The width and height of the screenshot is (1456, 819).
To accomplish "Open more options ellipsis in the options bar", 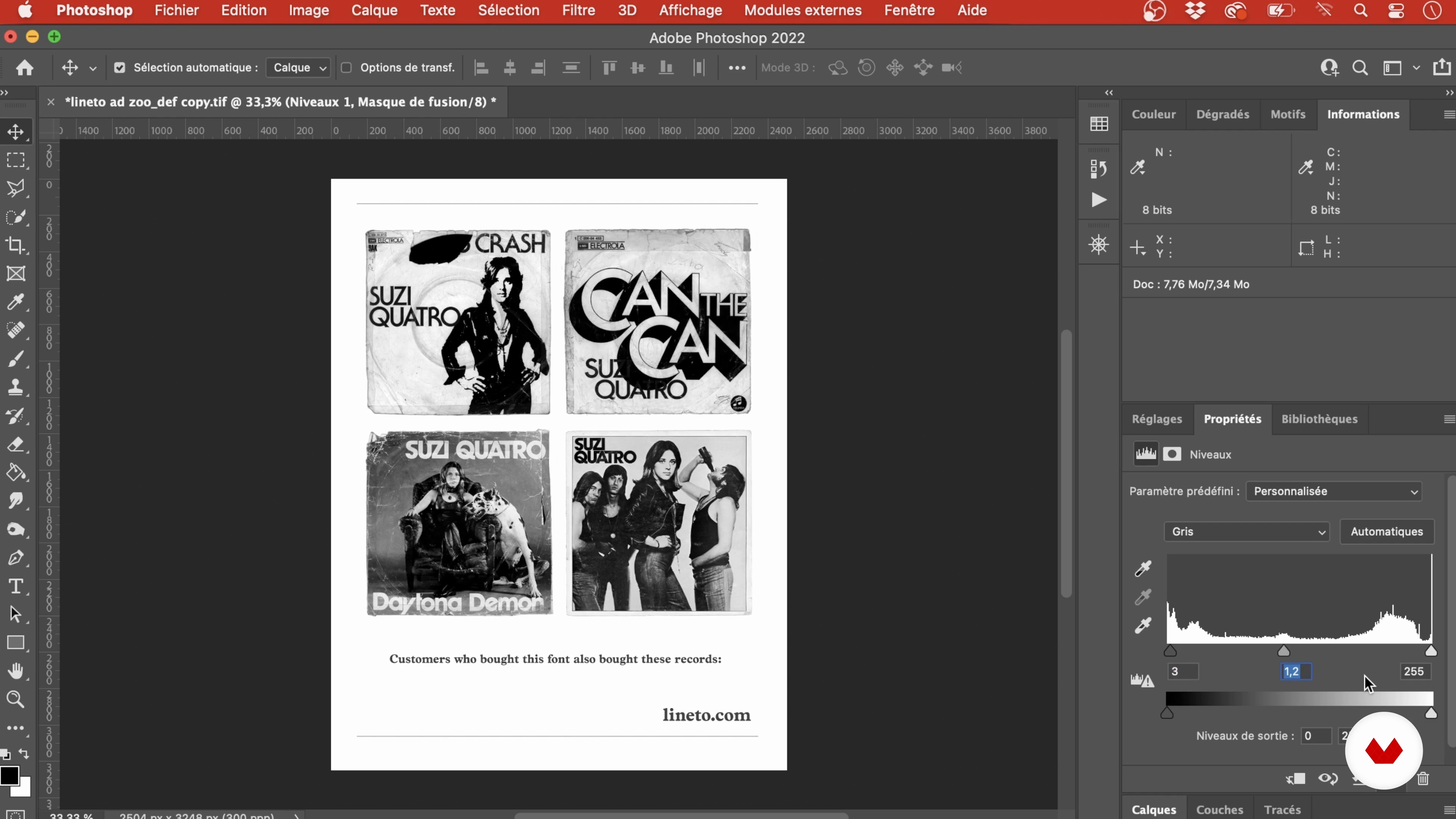I will pyautogui.click(x=737, y=68).
